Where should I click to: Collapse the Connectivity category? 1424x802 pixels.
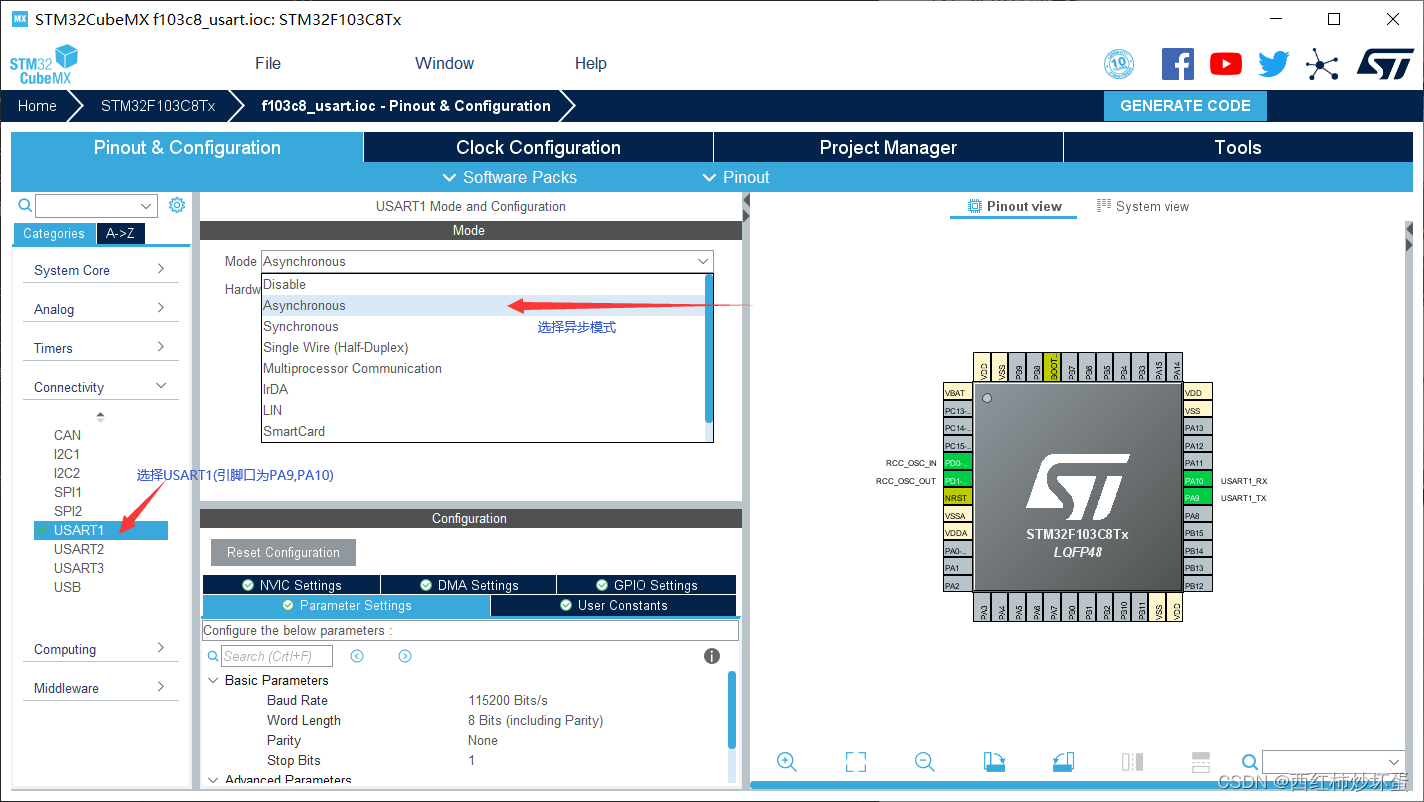(100, 387)
